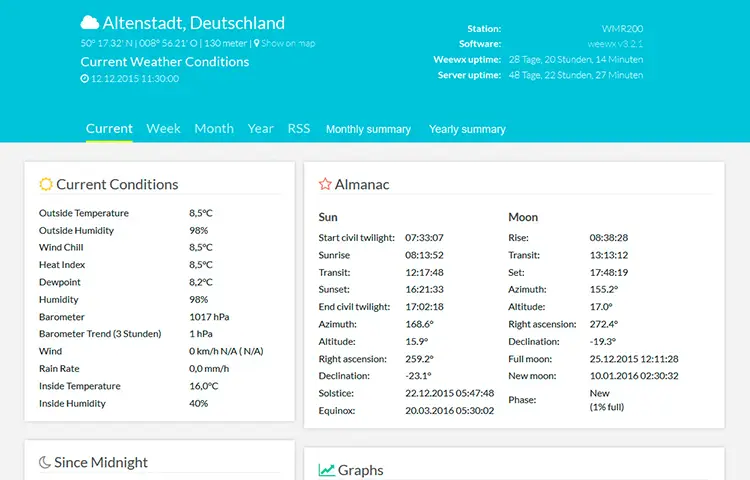Click the Heat Index label
Image resolution: width=750 pixels, height=480 pixels.
62,265
